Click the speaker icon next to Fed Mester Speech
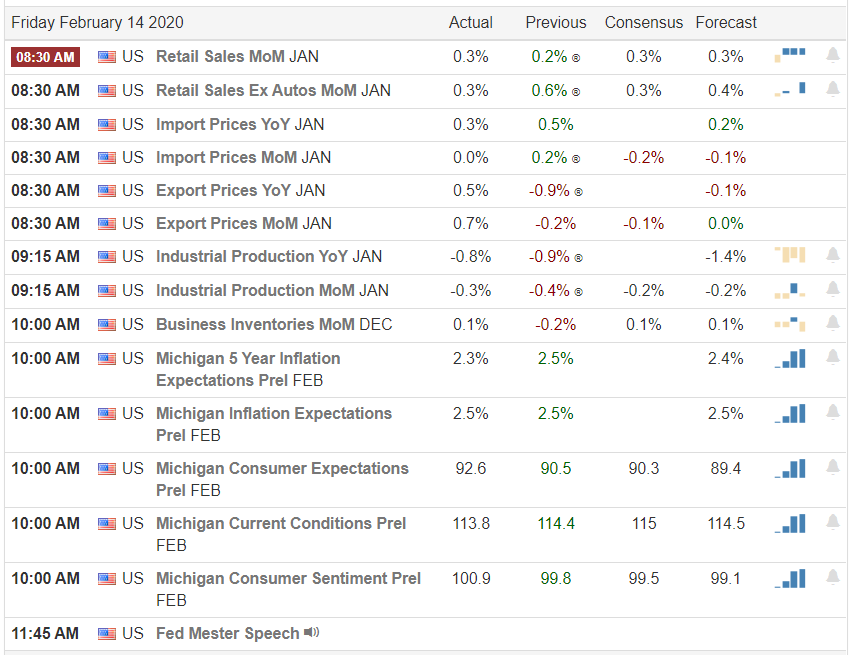Screen dimensions: 852x655 pos(312,633)
